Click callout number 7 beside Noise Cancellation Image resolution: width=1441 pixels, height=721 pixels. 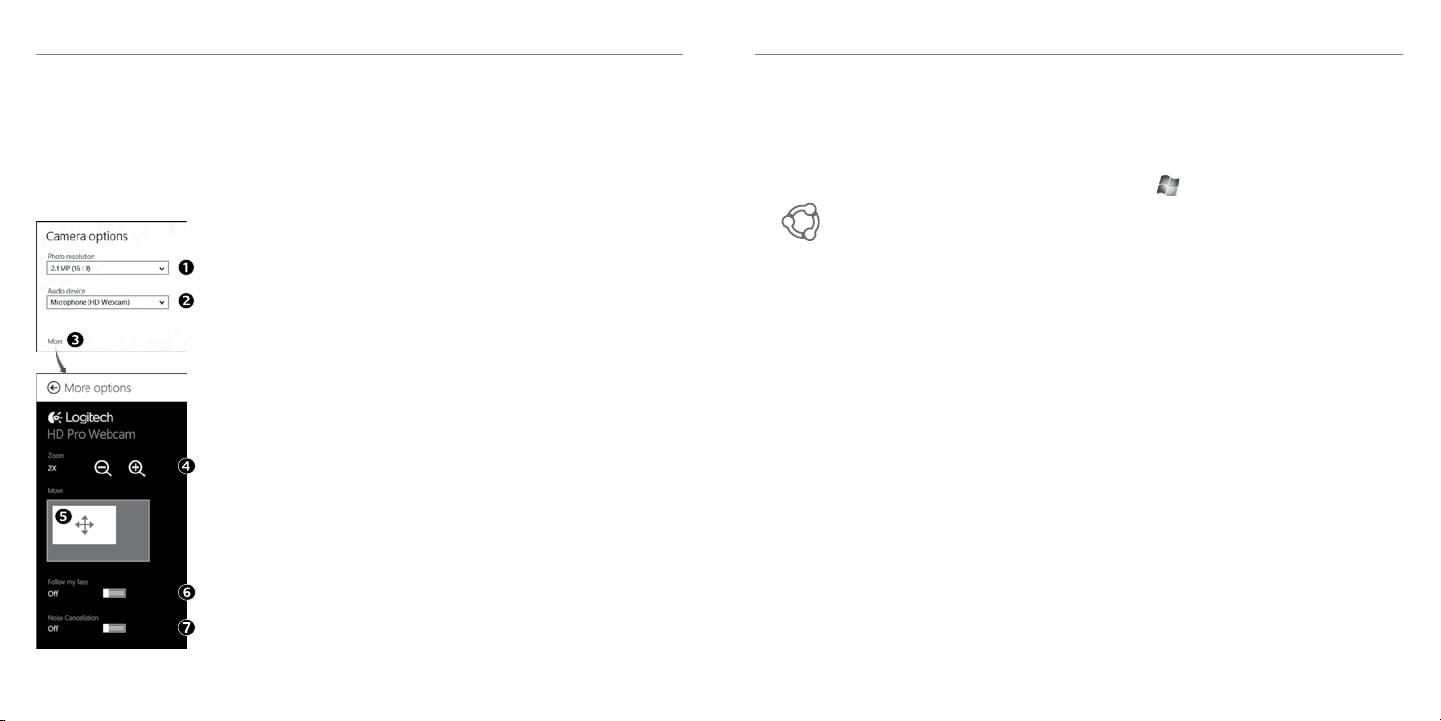pos(186,628)
